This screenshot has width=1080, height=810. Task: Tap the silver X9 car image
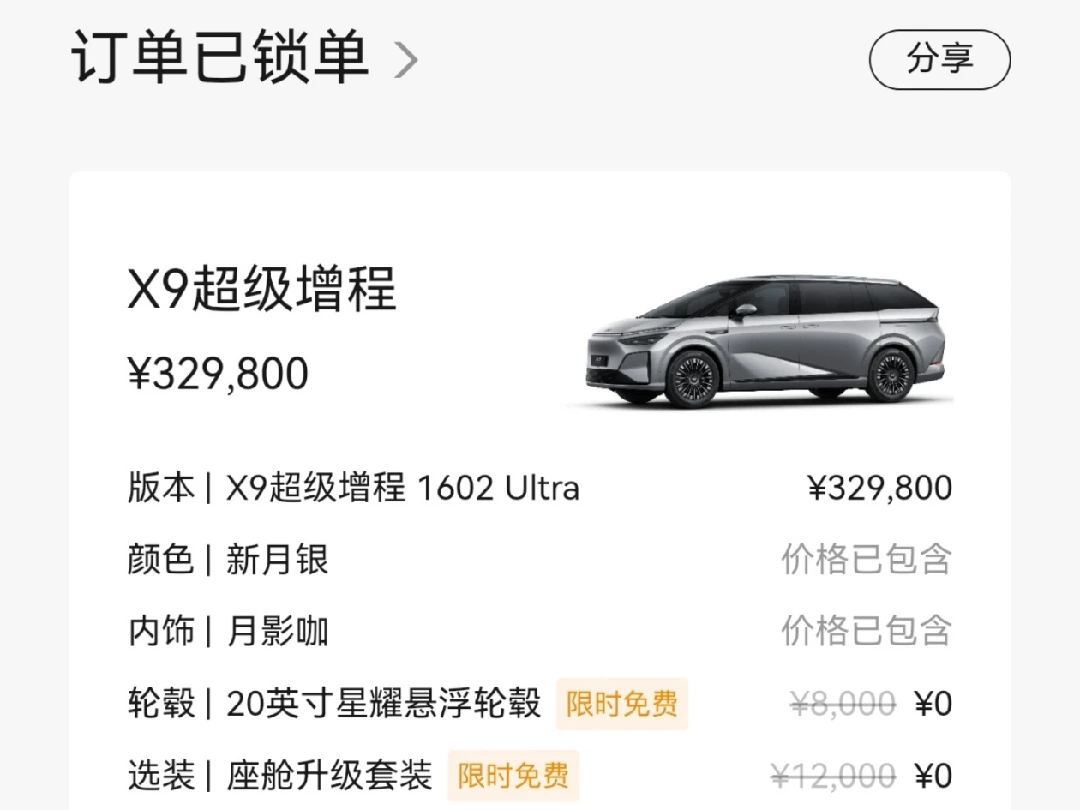coord(765,340)
